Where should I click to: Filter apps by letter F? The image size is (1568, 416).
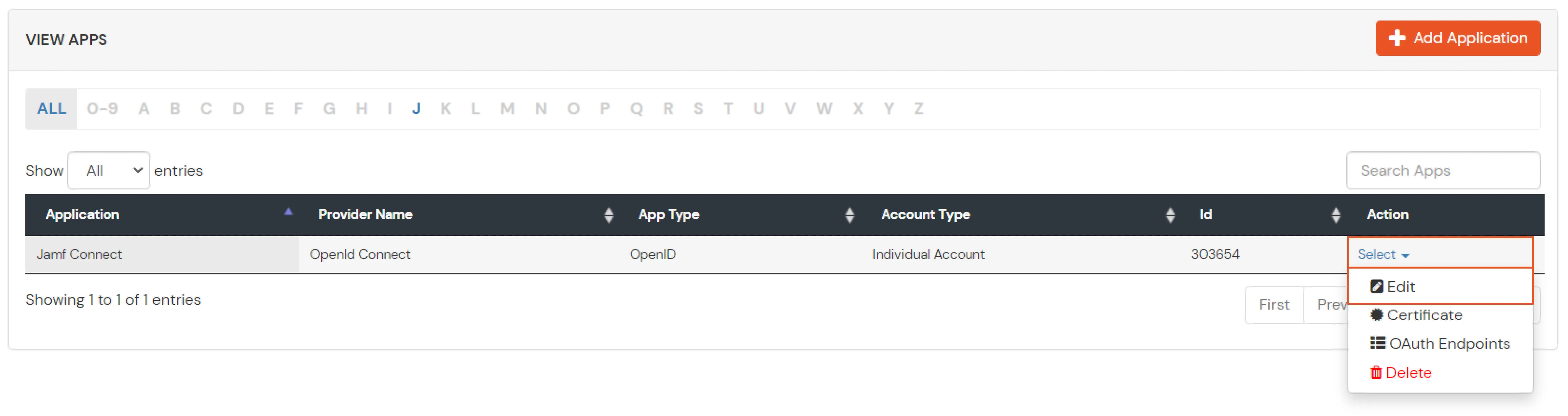tap(298, 109)
